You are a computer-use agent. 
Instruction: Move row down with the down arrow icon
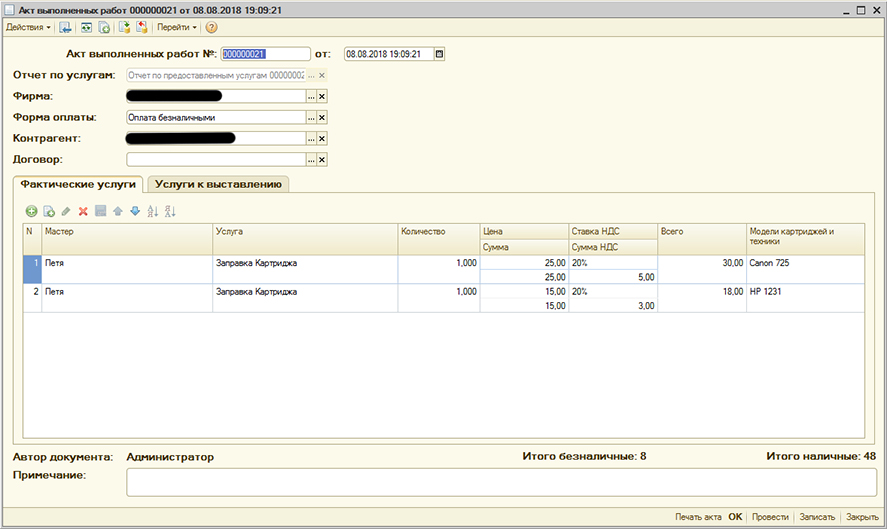(x=135, y=211)
